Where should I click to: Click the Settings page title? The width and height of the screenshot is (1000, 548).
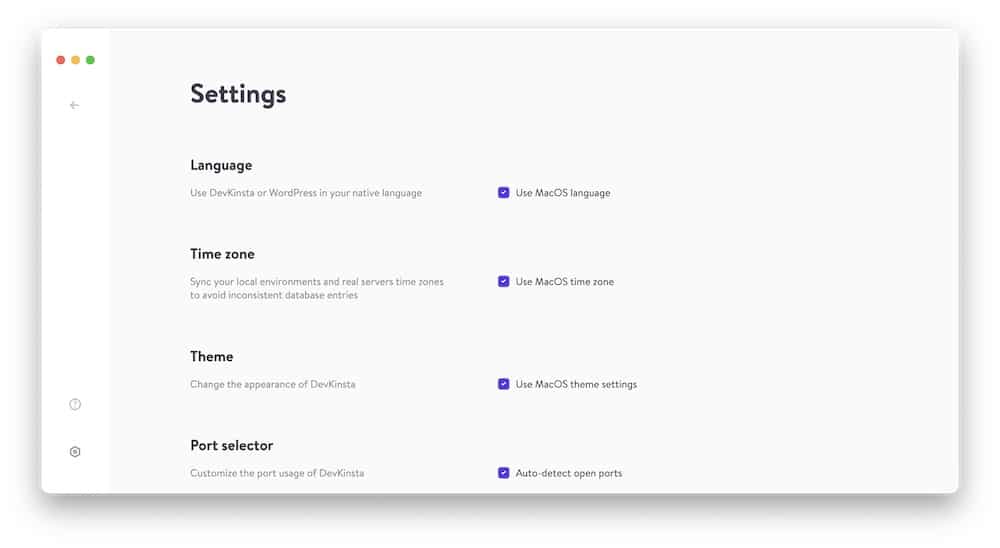coord(239,94)
